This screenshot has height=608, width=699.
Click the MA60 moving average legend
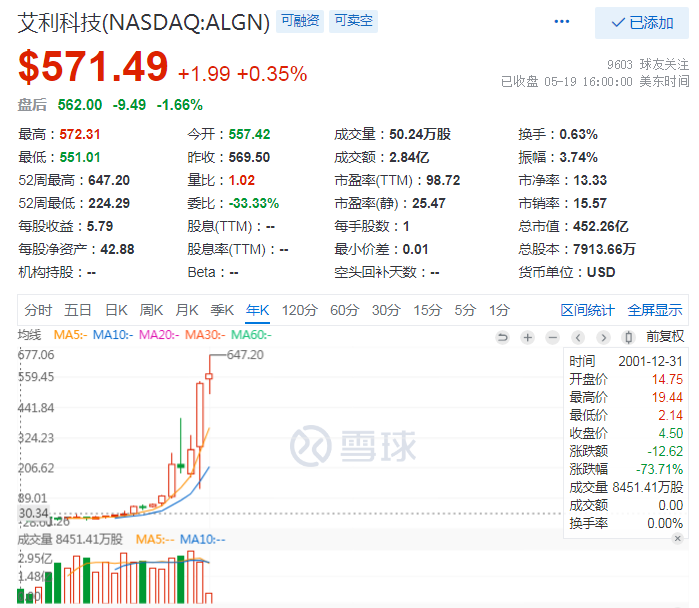(x=251, y=335)
